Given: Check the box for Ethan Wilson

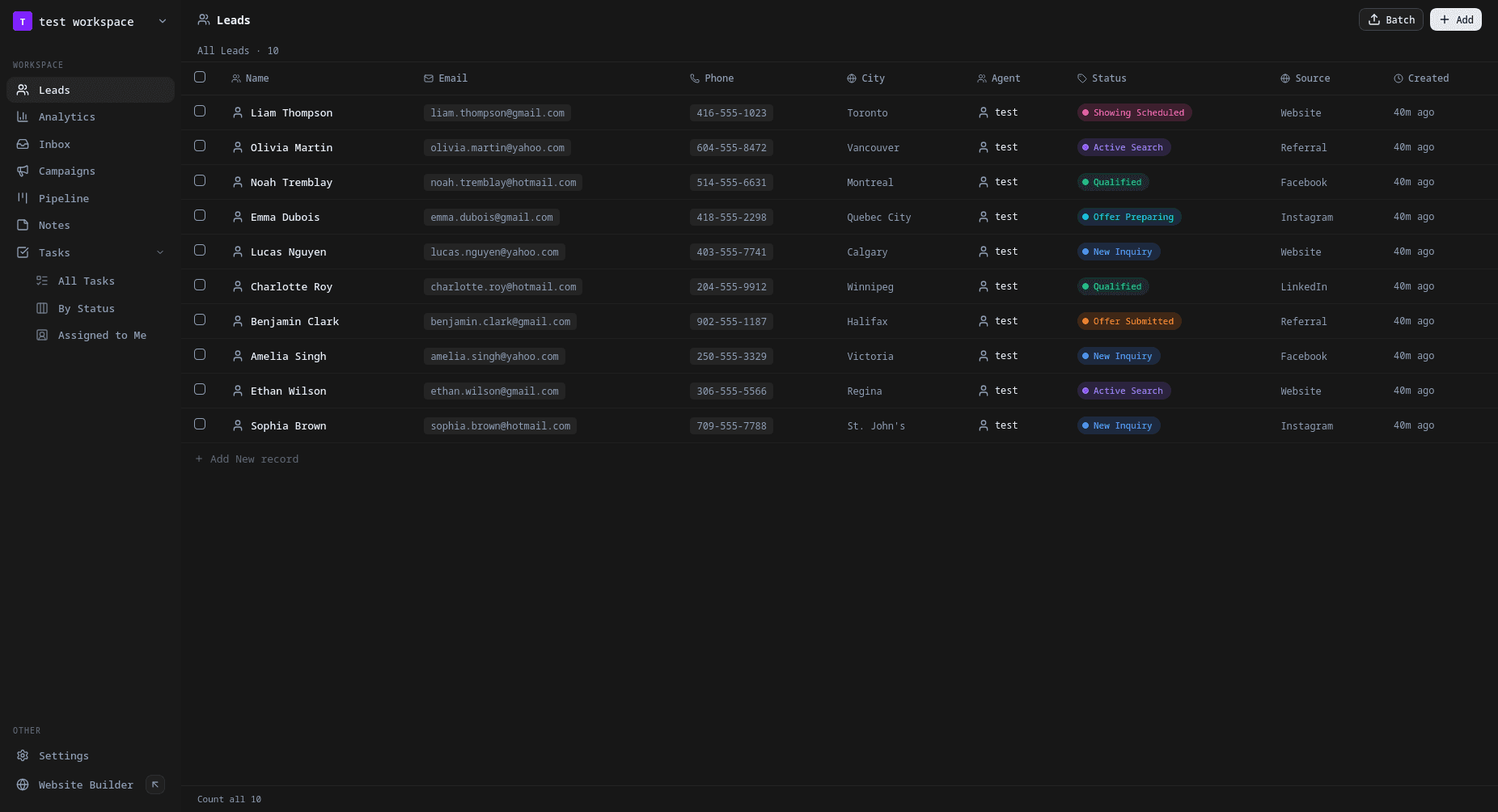Looking at the screenshot, I should [x=200, y=389].
